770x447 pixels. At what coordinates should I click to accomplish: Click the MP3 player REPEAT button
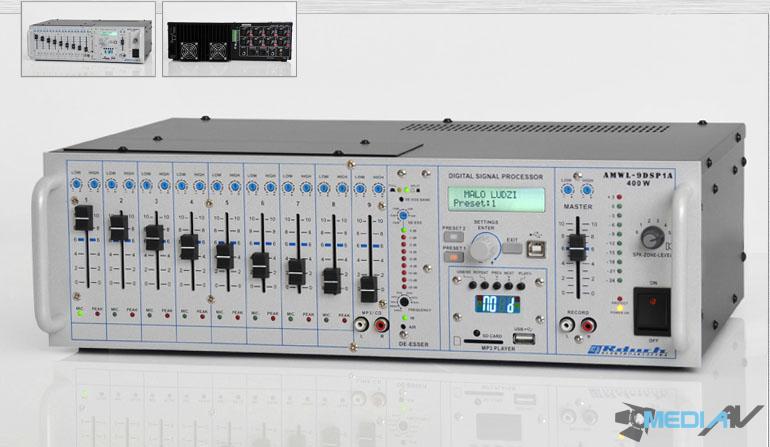tap(485, 285)
